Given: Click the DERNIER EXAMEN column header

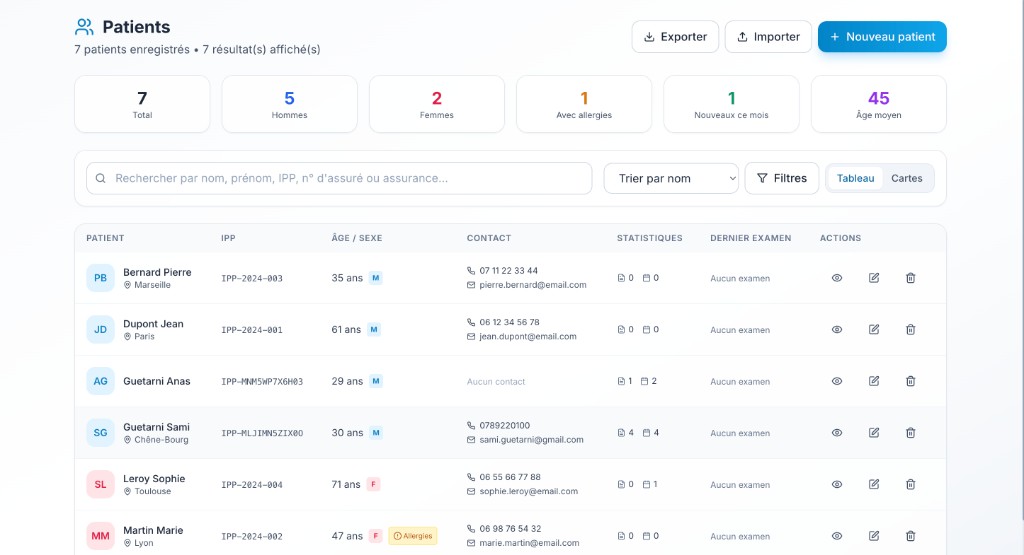Looking at the screenshot, I should pyautogui.click(x=750, y=238).
